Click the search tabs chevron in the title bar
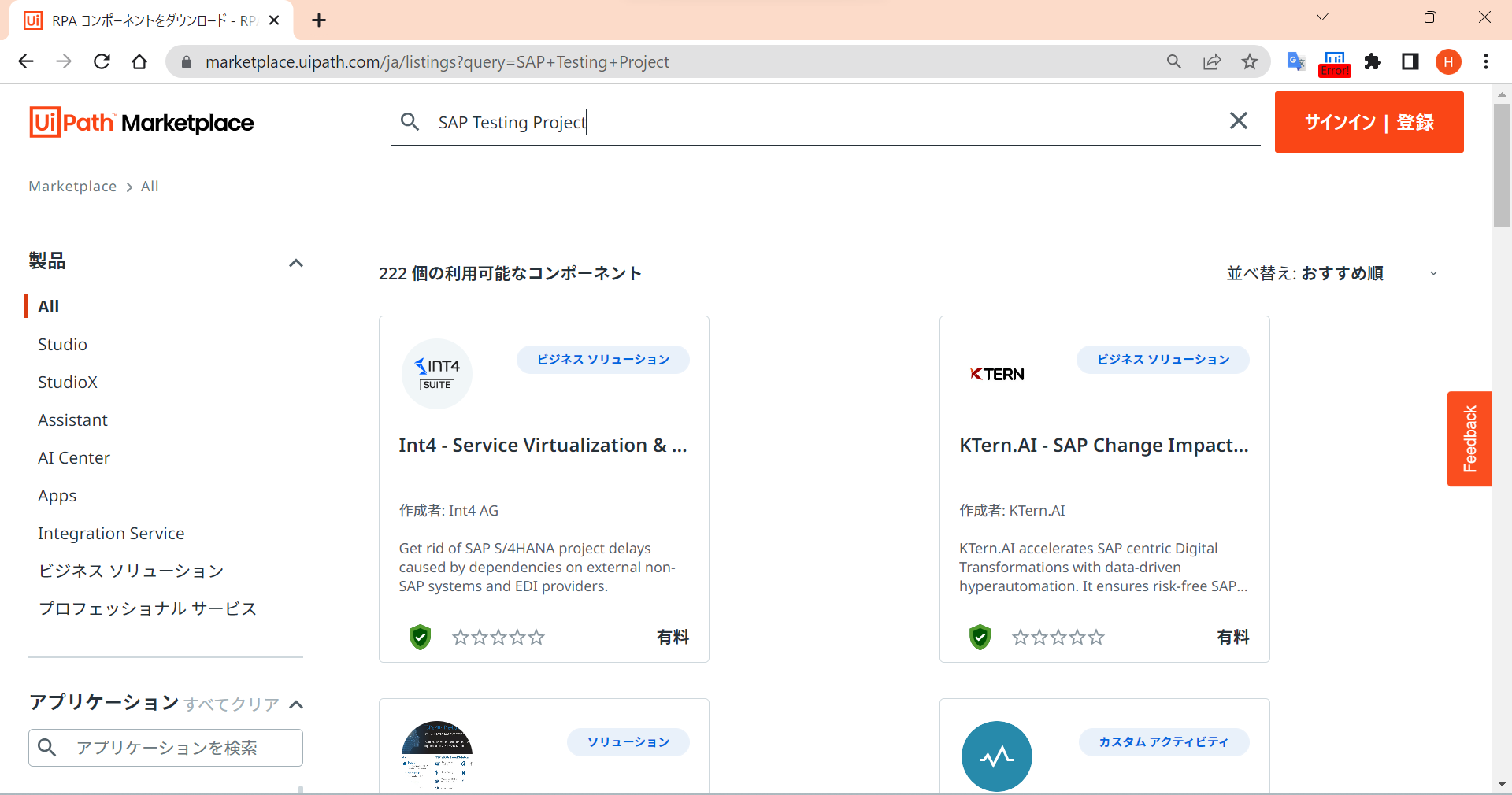Viewport: 1512px width, 795px height. tap(1322, 17)
